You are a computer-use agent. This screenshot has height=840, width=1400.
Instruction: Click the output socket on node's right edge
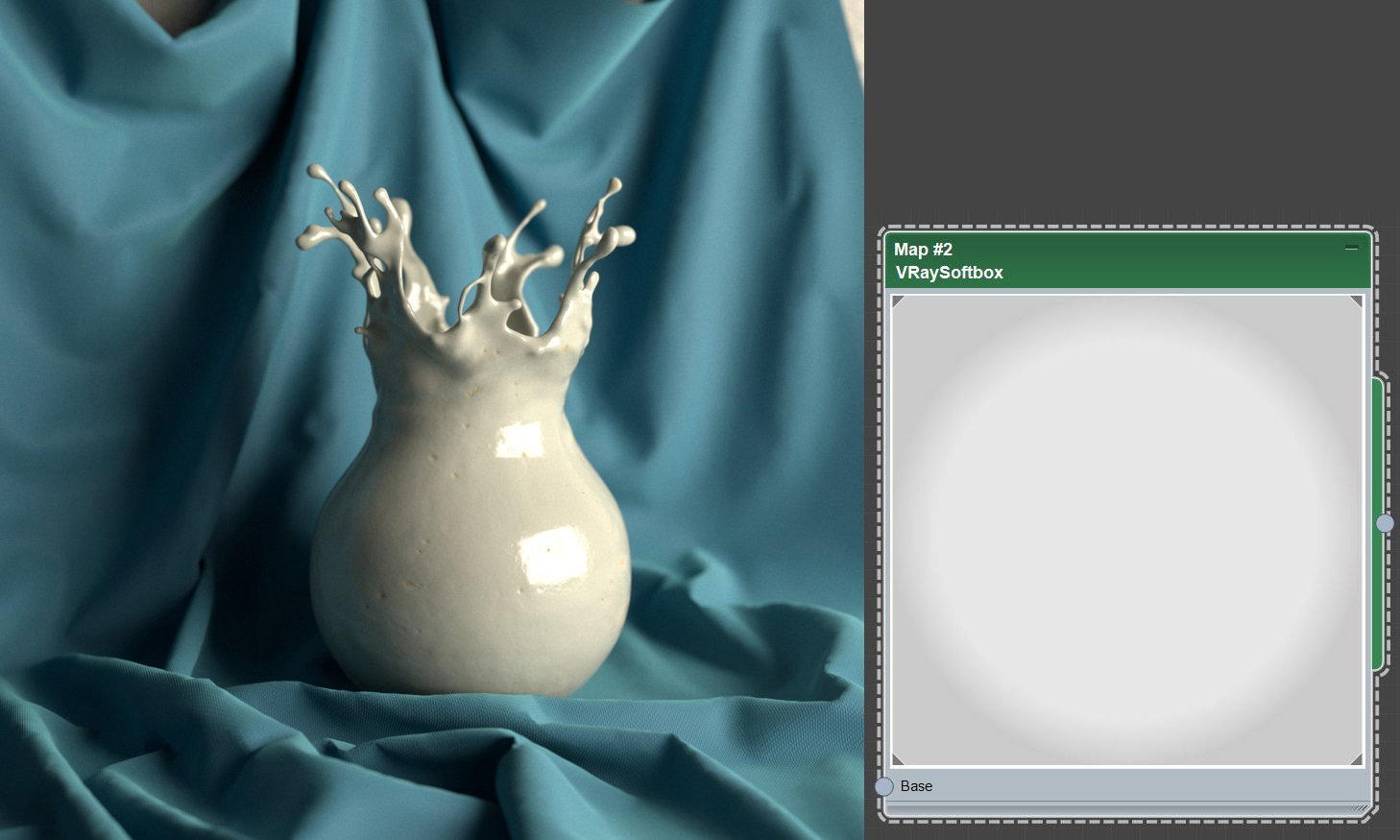(1385, 523)
